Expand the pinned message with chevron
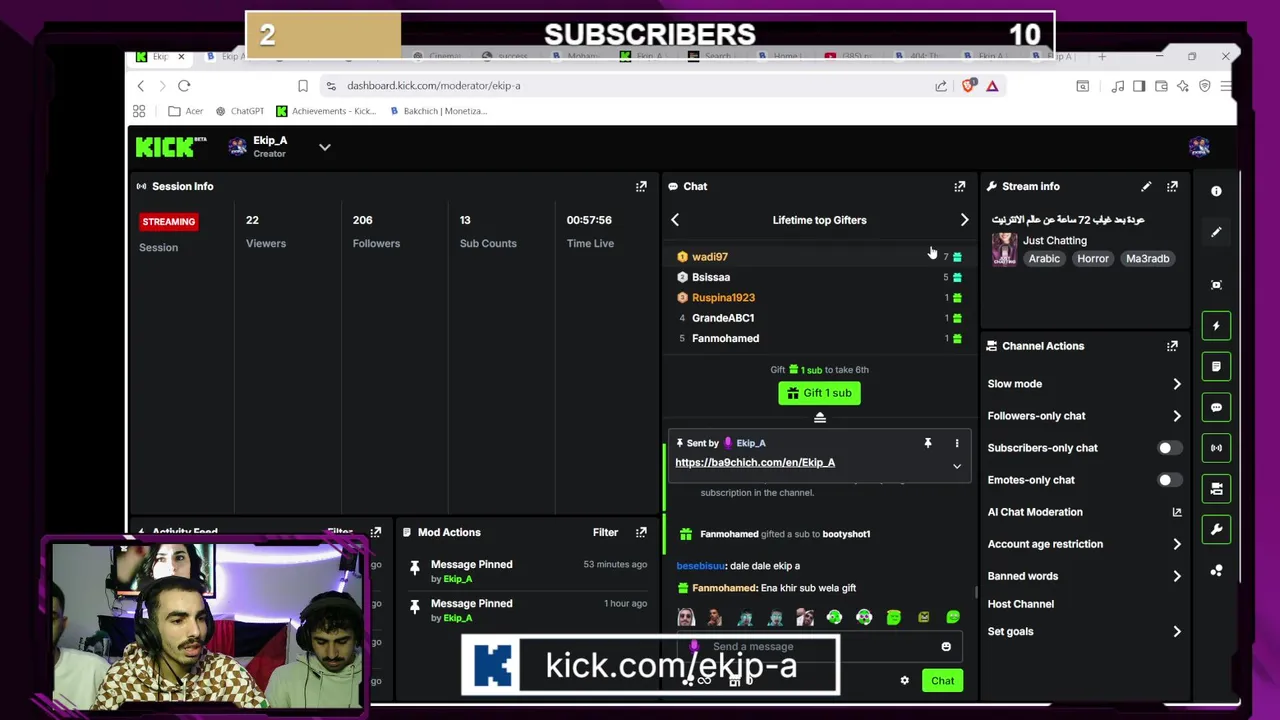Screen dimensions: 1280x720 [957, 466]
